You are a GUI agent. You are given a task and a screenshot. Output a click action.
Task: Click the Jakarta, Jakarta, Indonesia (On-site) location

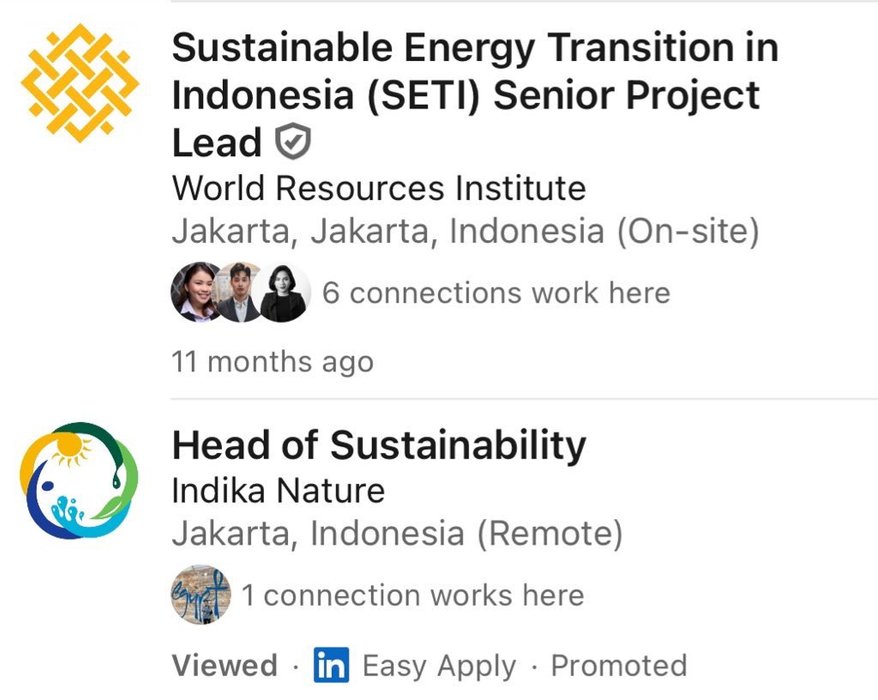click(466, 231)
